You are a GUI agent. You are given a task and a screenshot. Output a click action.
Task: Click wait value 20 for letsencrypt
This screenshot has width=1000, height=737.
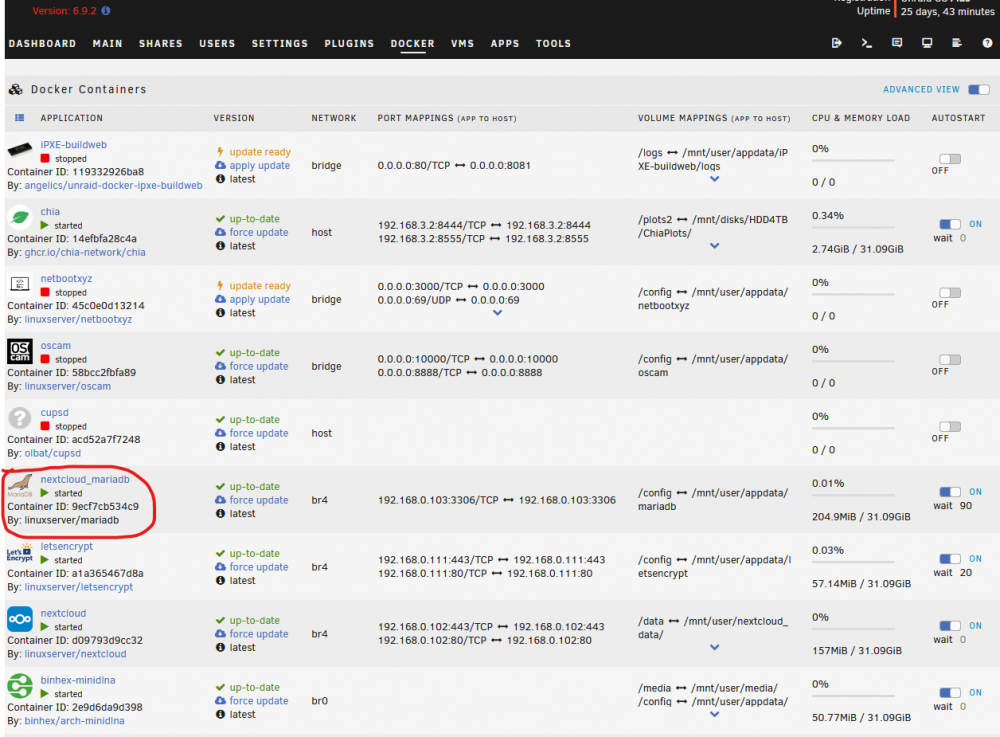[966, 573]
